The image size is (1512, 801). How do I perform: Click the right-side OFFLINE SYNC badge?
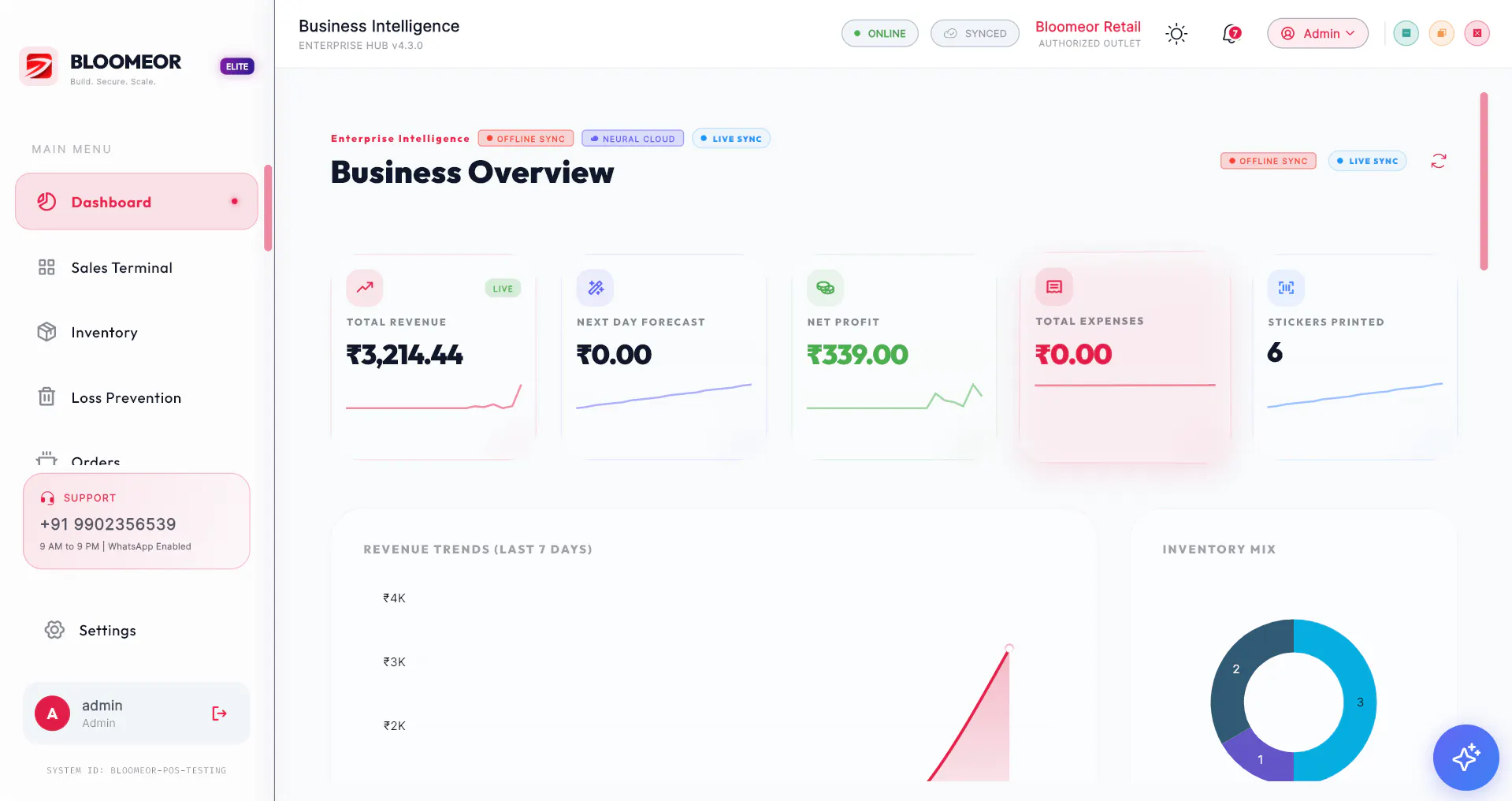pyautogui.click(x=1269, y=161)
